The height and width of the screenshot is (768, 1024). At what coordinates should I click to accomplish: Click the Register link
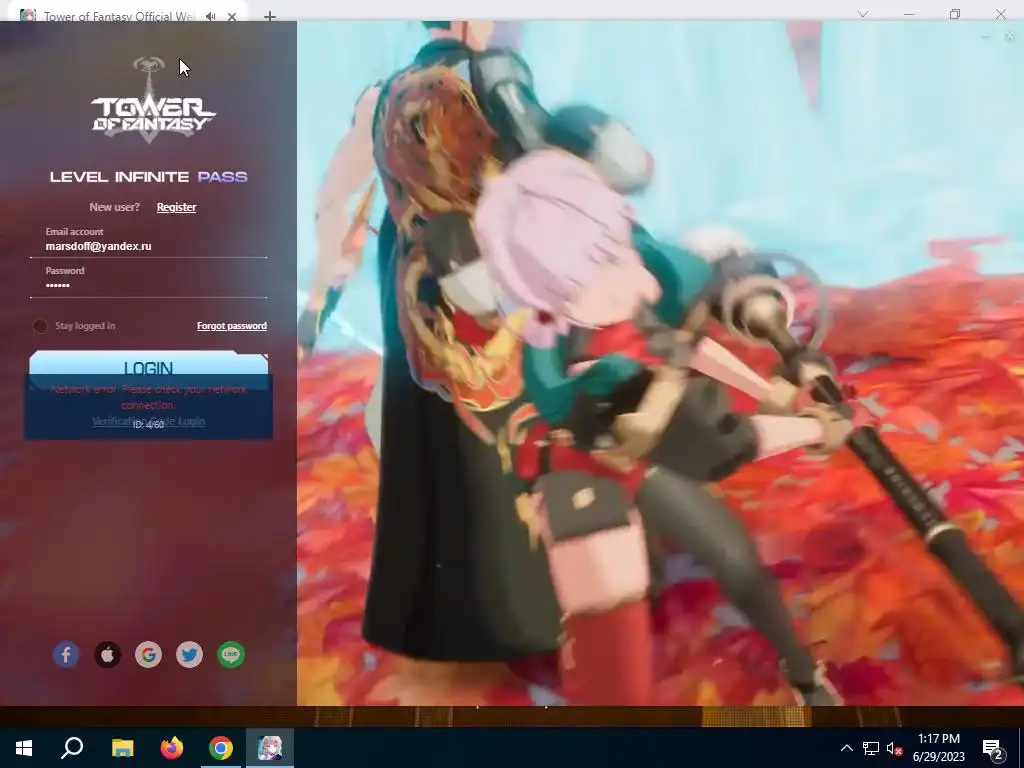point(176,207)
